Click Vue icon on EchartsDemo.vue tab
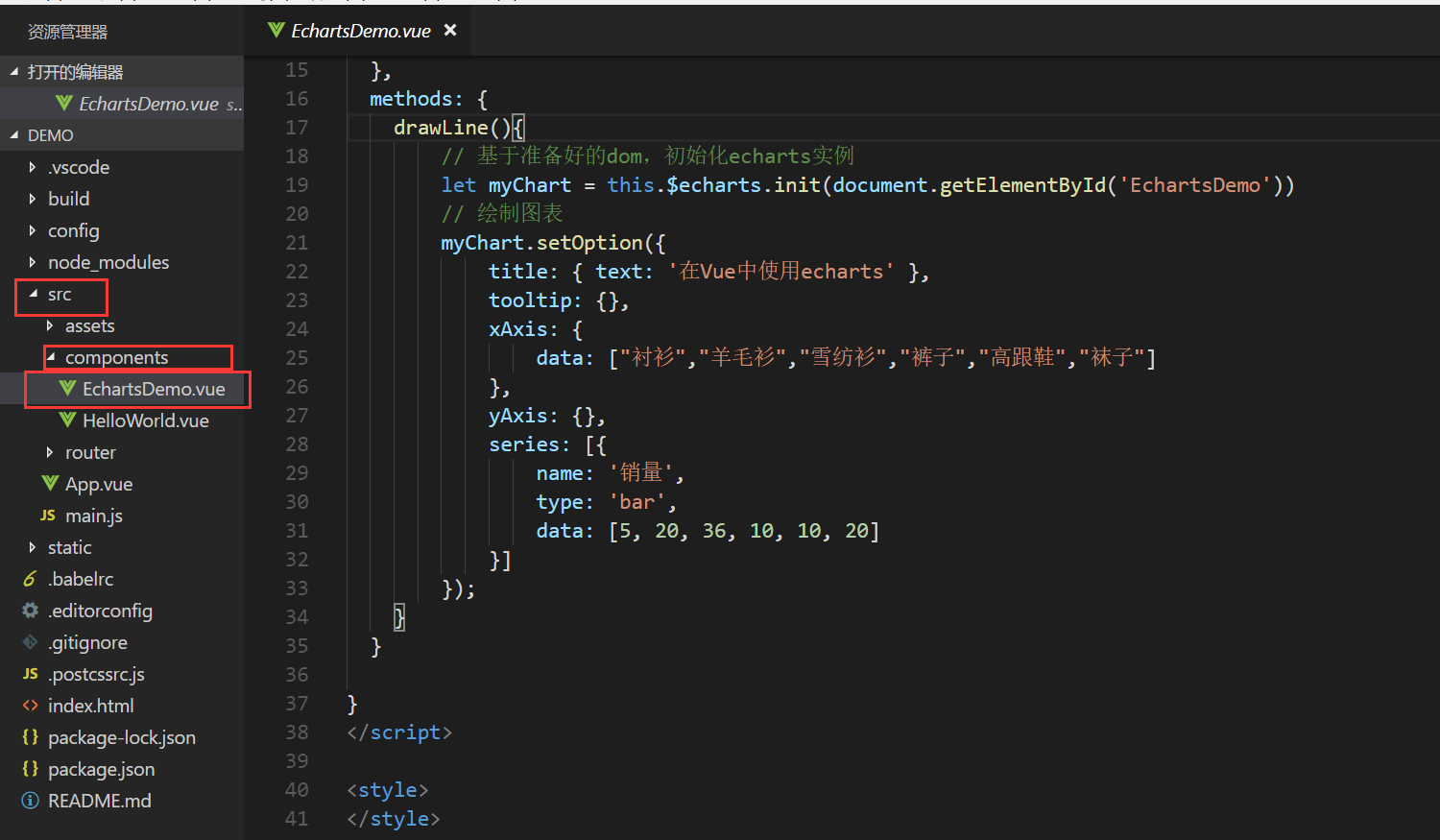 point(276,31)
